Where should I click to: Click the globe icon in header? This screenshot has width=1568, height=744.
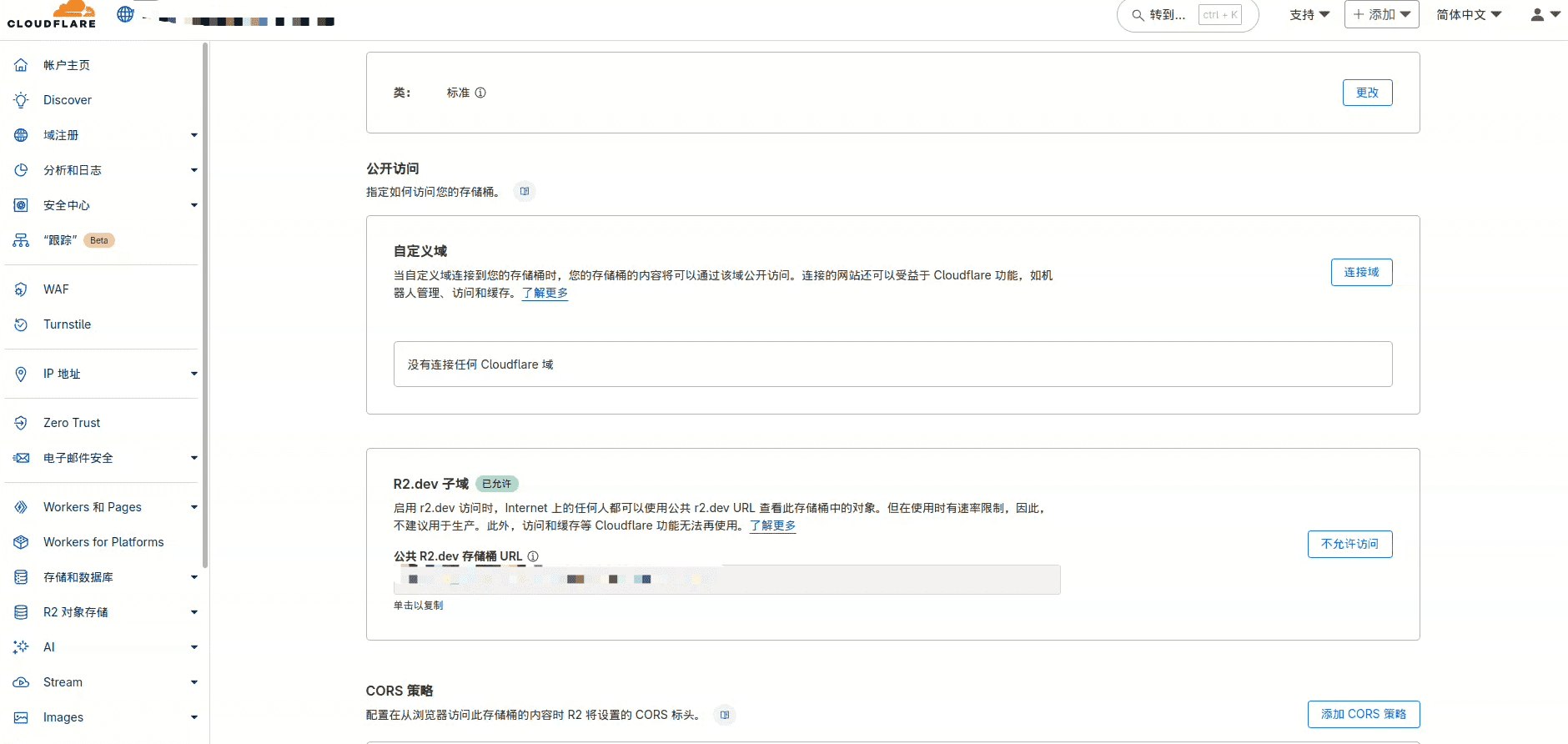tap(125, 14)
